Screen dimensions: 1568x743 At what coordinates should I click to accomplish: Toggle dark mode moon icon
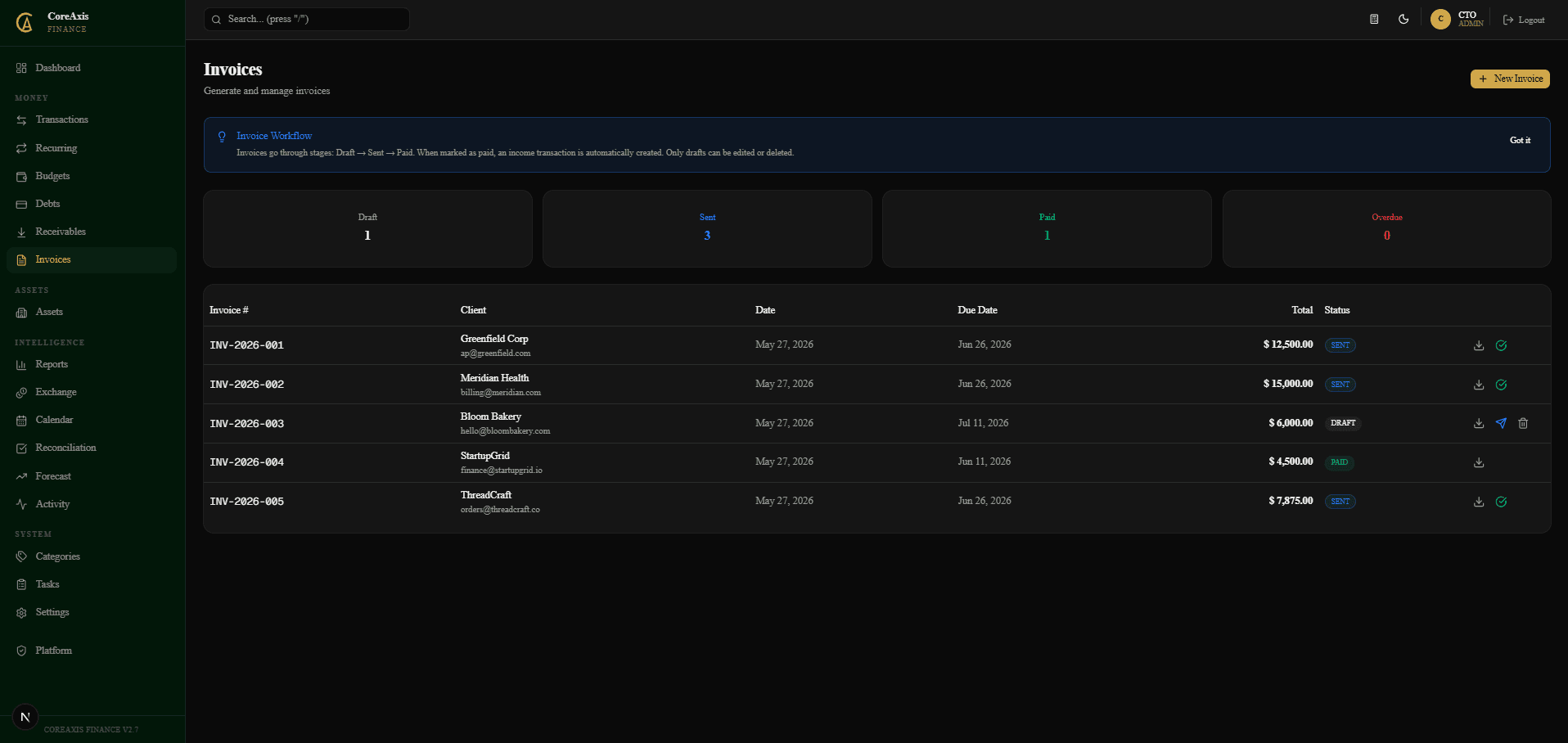tap(1404, 19)
